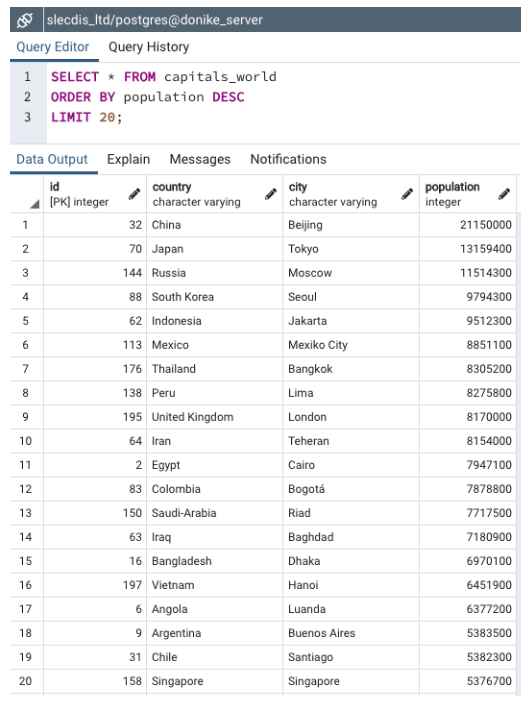
Task: Click the South Korea country cell
Action: [x=215, y=297]
